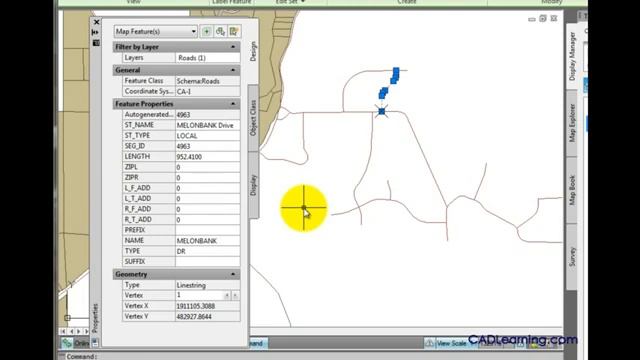Click the View Scale status bar control
The image size is (640, 360).
coord(451,344)
